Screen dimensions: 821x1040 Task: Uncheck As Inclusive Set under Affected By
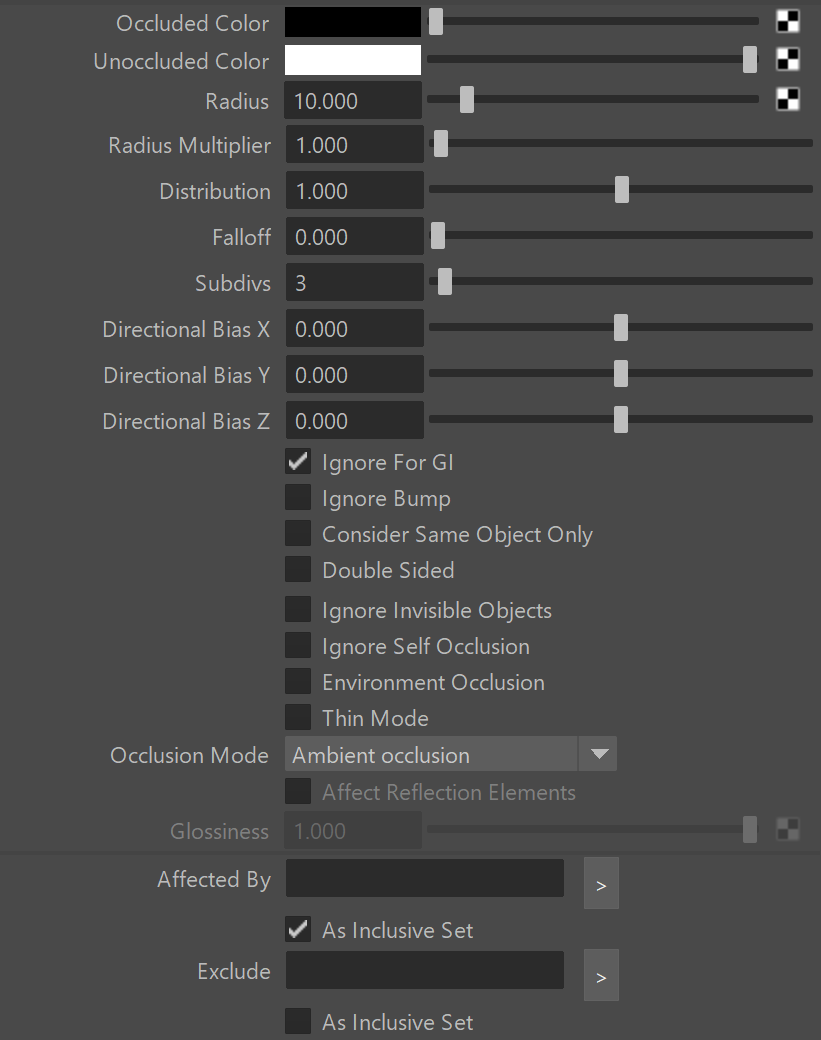pyautogui.click(x=298, y=929)
